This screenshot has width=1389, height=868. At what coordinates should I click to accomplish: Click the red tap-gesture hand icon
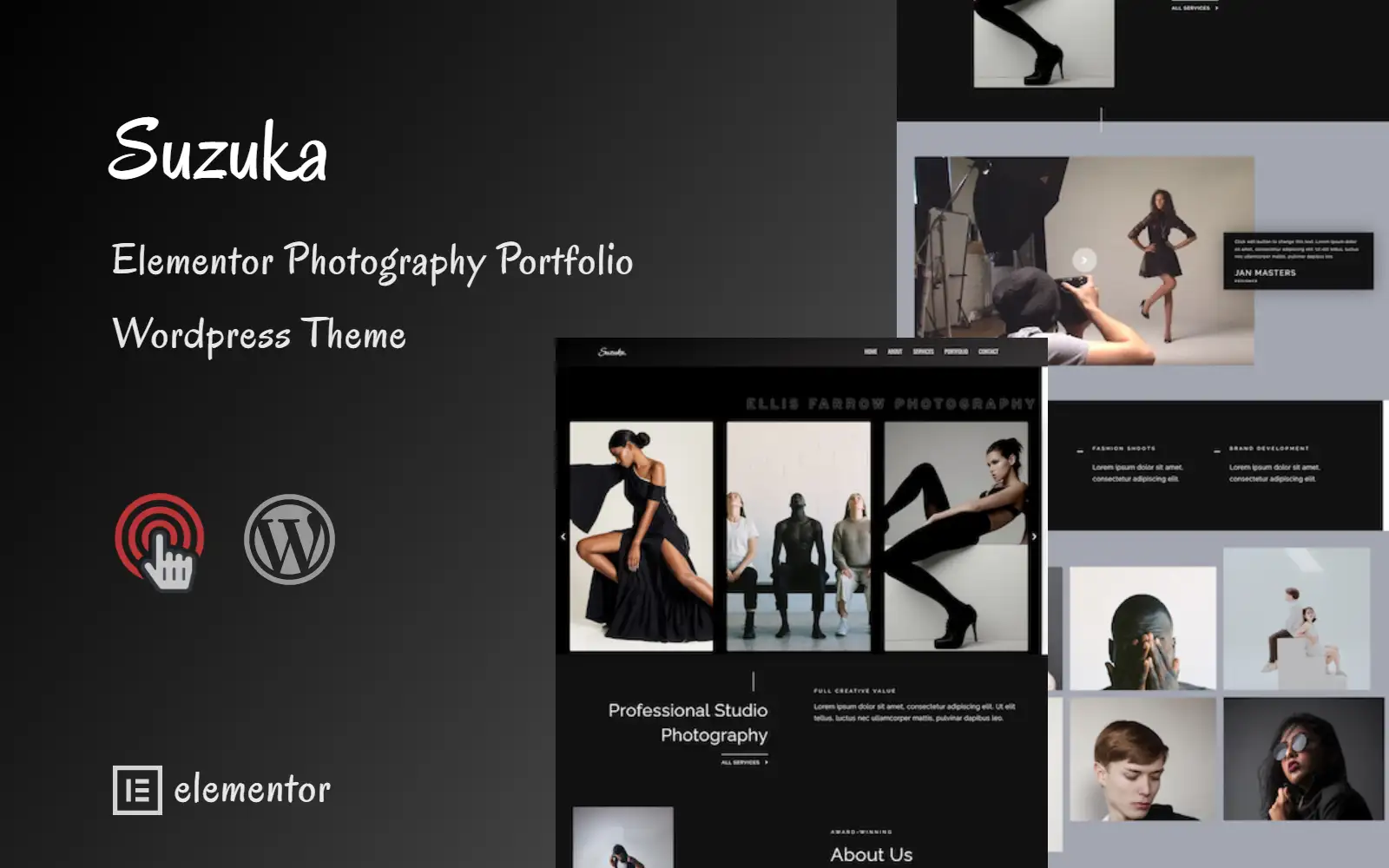coord(160,542)
